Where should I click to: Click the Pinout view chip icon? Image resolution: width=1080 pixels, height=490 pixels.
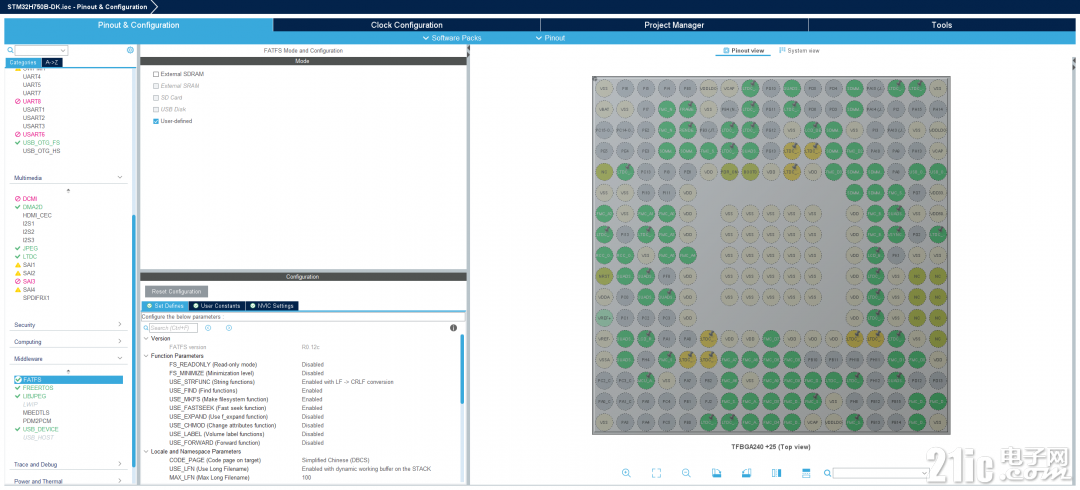pyautogui.click(x=726, y=50)
